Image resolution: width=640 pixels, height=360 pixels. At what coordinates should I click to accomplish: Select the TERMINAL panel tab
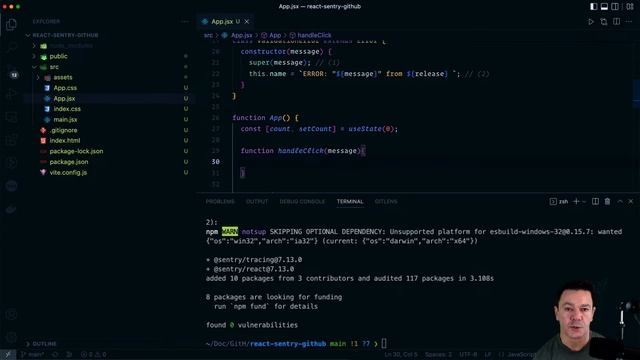coord(350,202)
